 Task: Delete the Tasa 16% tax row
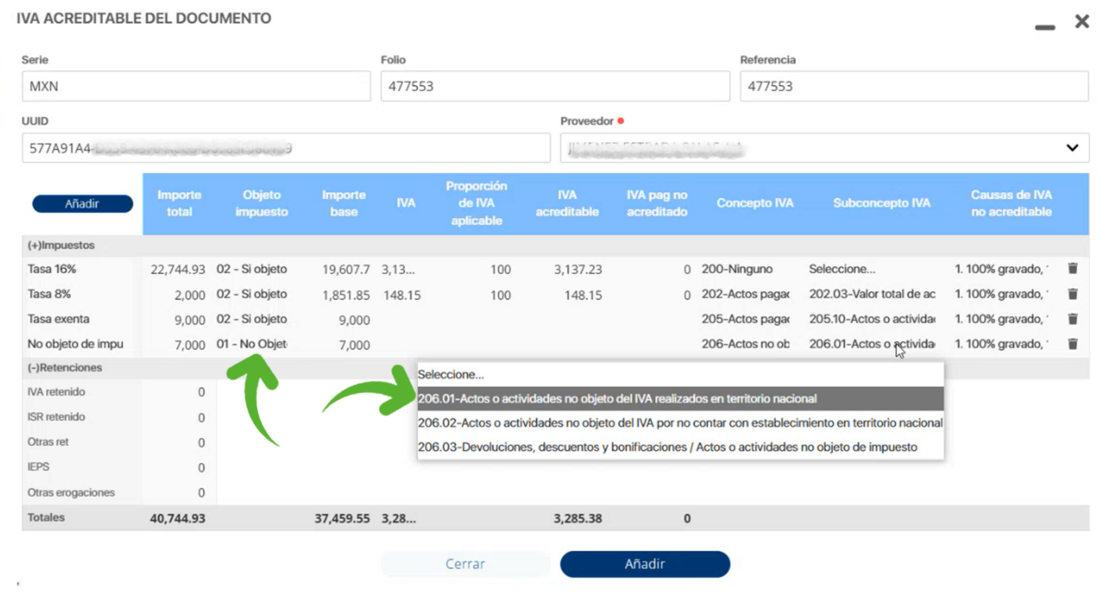[1072, 269]
